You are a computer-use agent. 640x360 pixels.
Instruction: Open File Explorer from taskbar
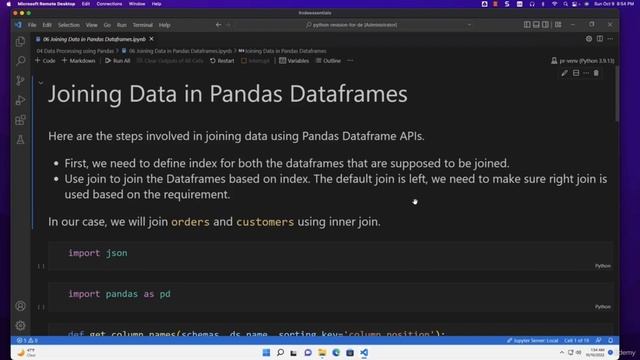coord(322,352)
